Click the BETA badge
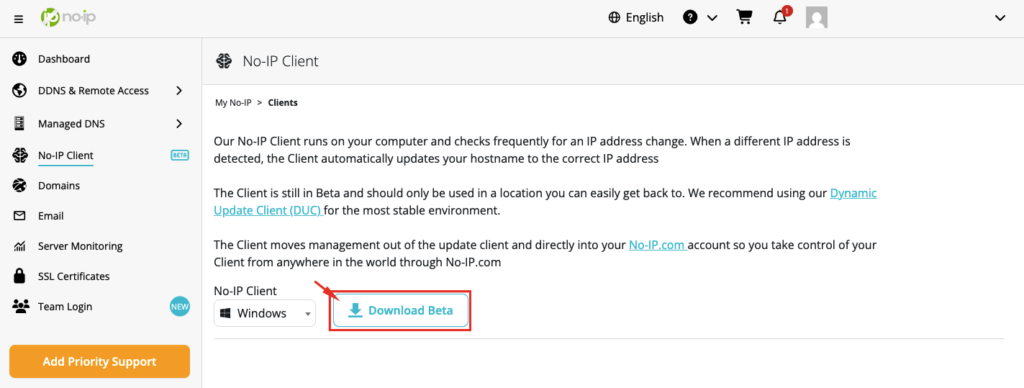Viewport: 1024px width, 388px height. (x=180, y=155)
